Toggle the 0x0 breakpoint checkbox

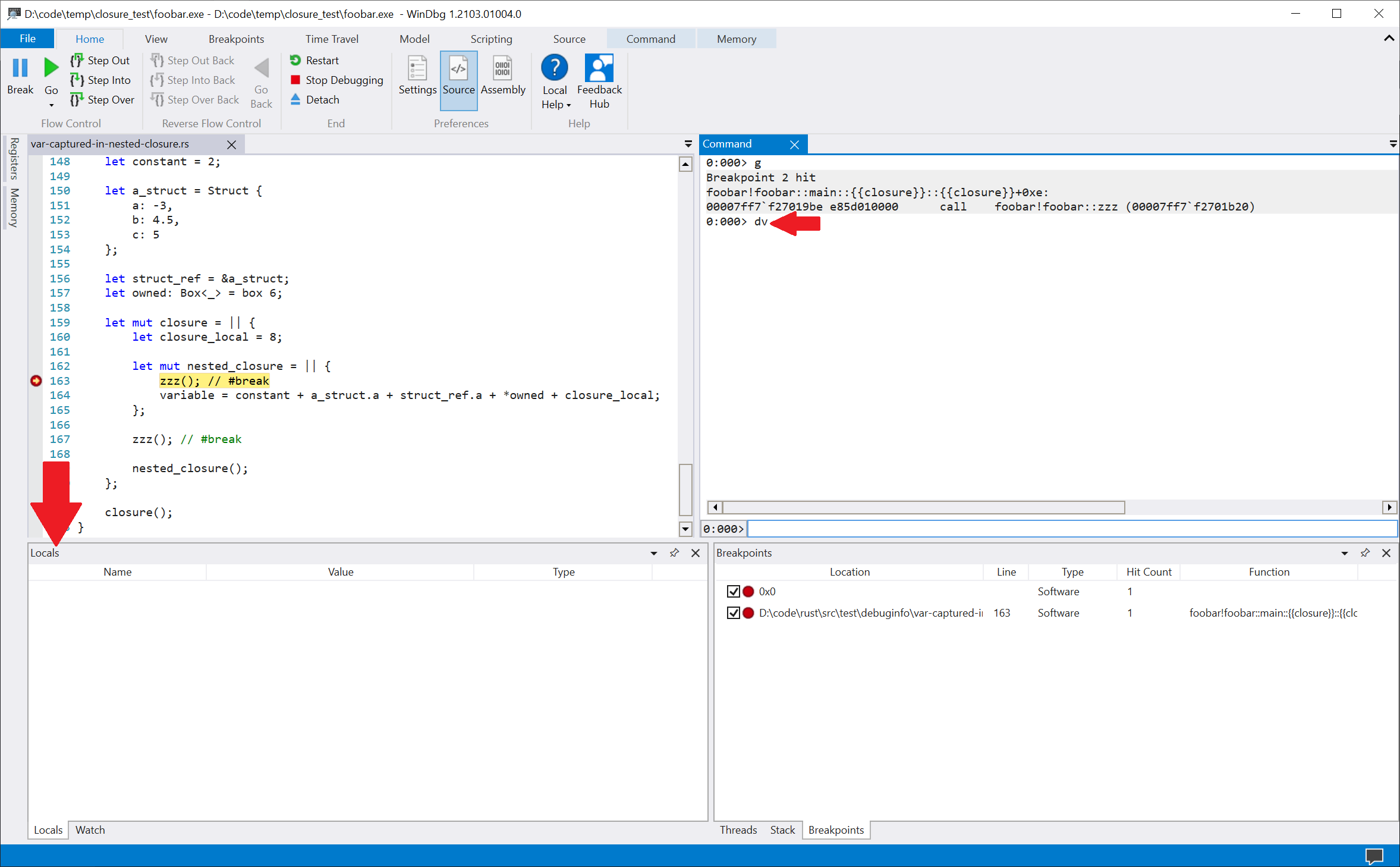[x=733, y=591]
